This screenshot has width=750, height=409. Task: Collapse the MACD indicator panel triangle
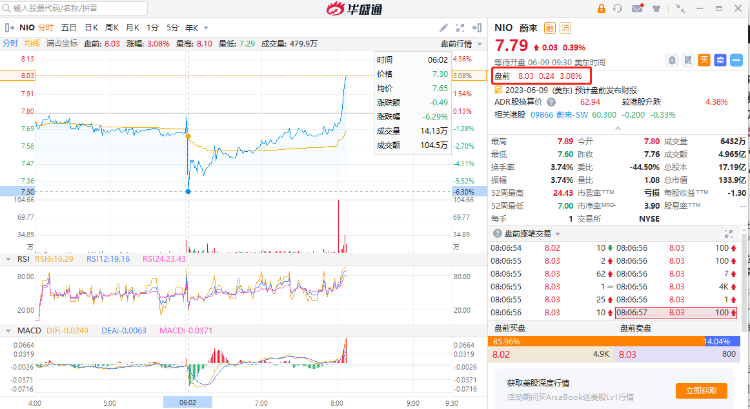point(8,331)
